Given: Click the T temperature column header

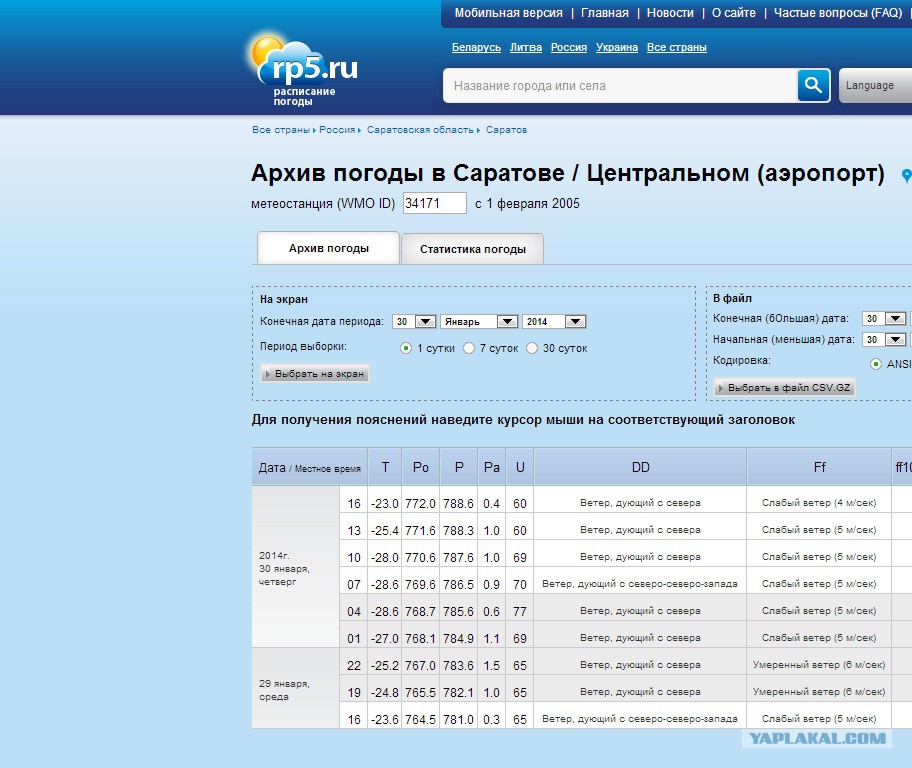Looking at the screenshot, I should [x=385, y=467].
